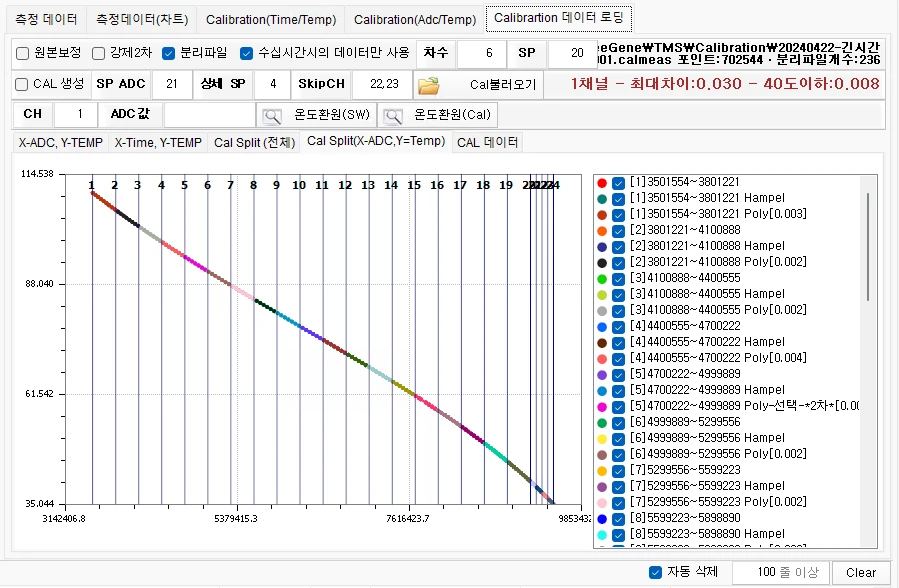The height and width of the screenshot is (588, 899).
Task: Click chart section marker 19
Action: (506, 185)
